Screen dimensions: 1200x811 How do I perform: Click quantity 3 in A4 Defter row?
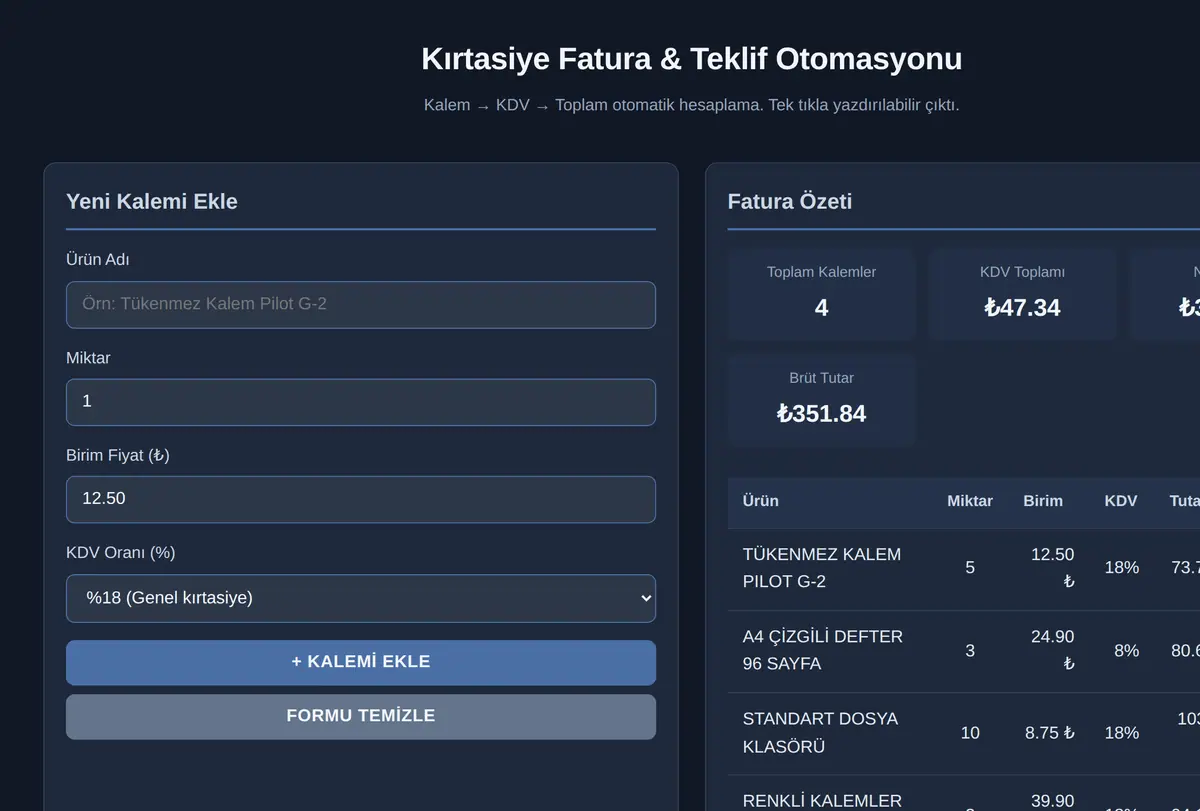pyautogui.click(x=970, y=651)
